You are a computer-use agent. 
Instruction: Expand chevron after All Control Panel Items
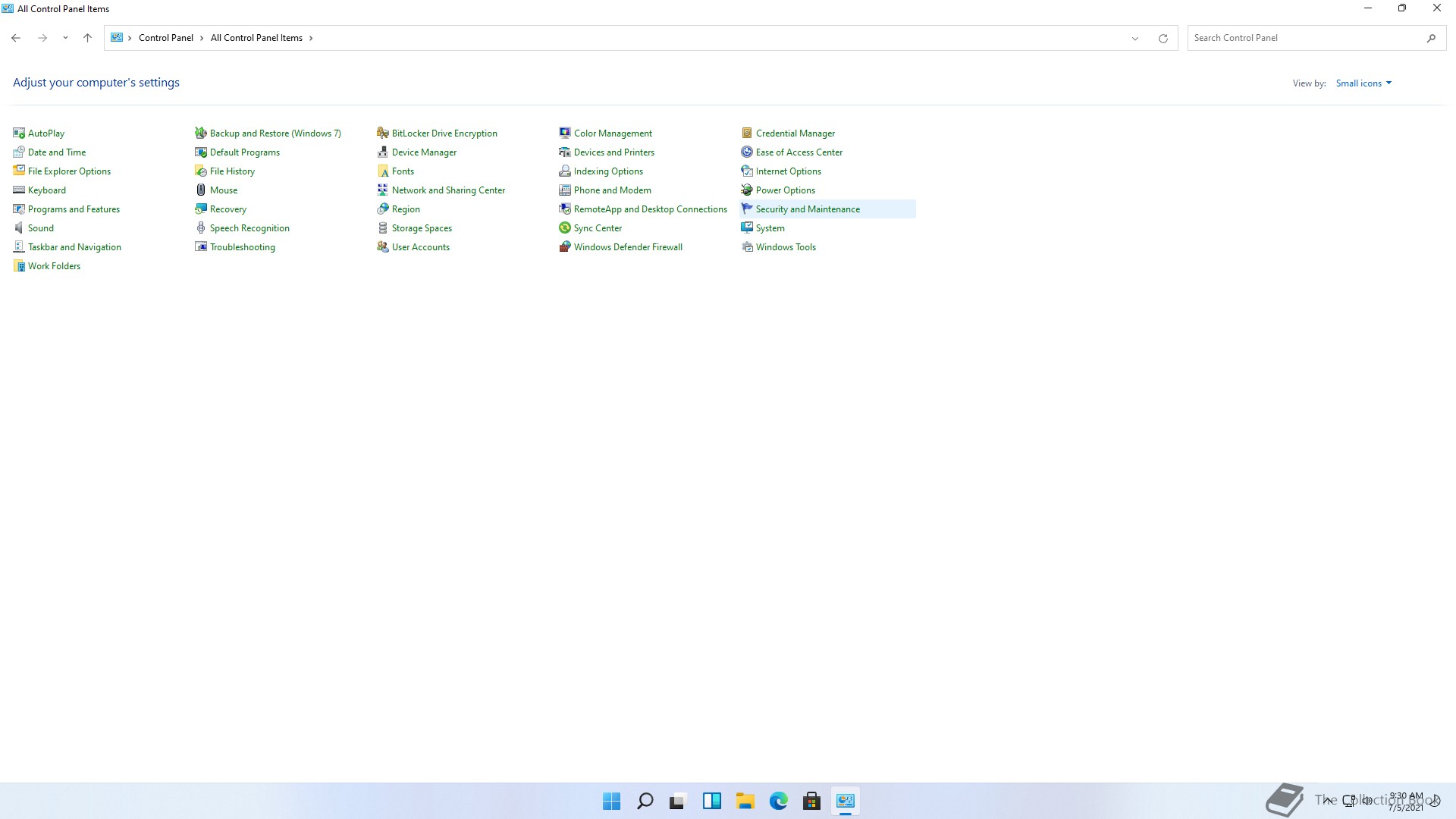point(311,38)
